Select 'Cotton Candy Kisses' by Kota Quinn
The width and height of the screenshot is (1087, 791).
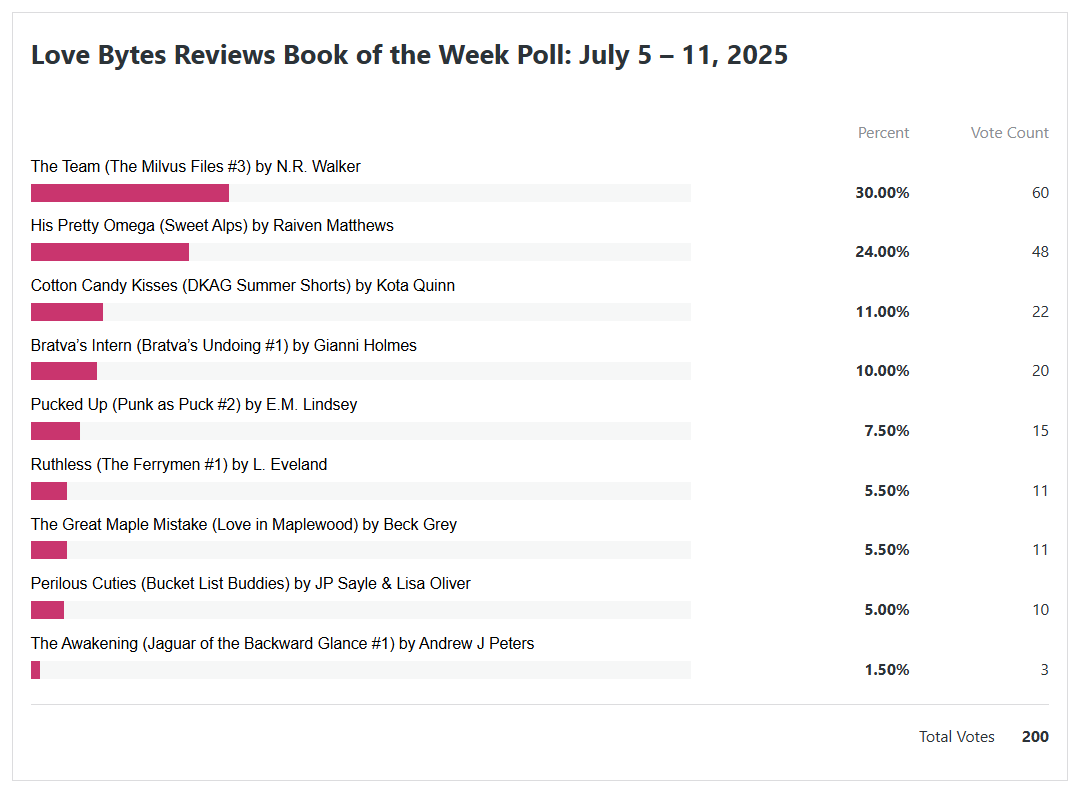(x=242, y=286)
